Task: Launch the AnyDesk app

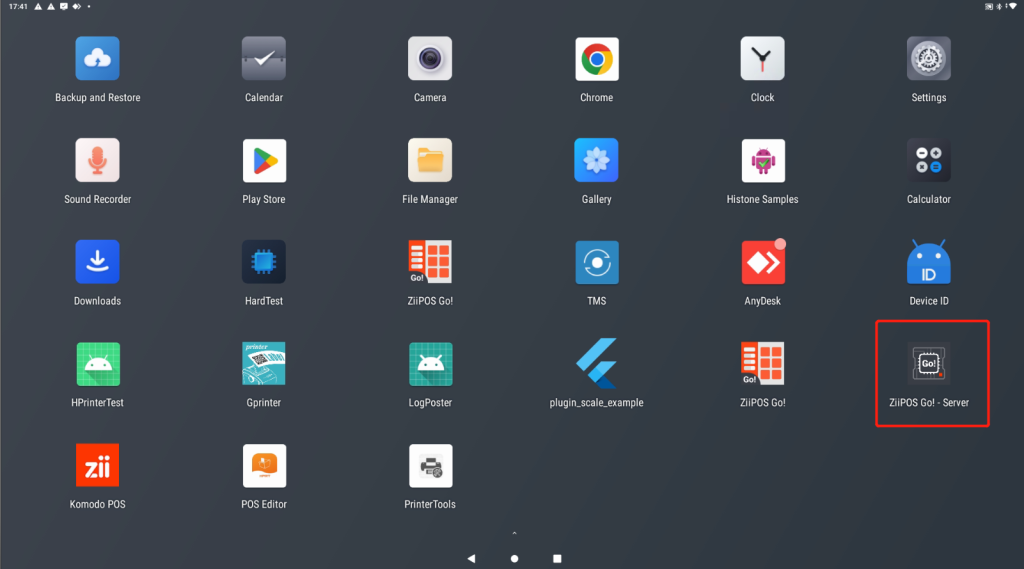Action: point(763,262)
